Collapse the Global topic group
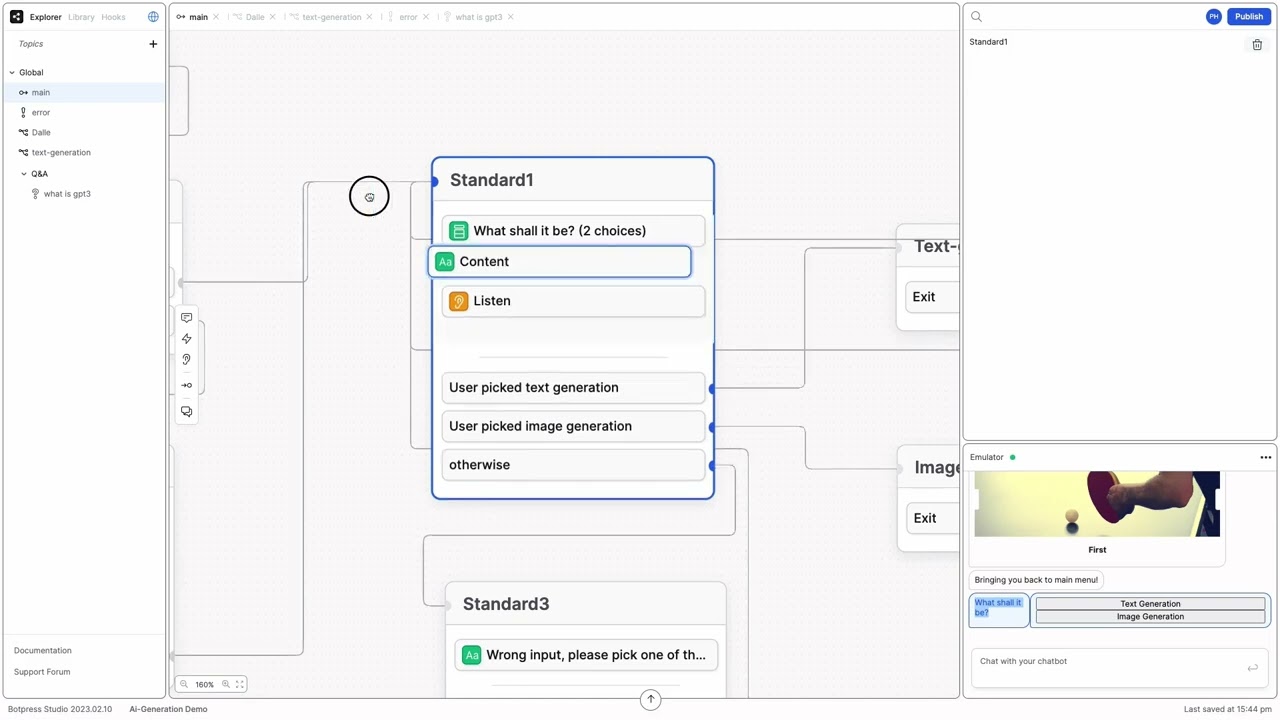The width and height of the screenshot is (1280, 720). (12, 73)
